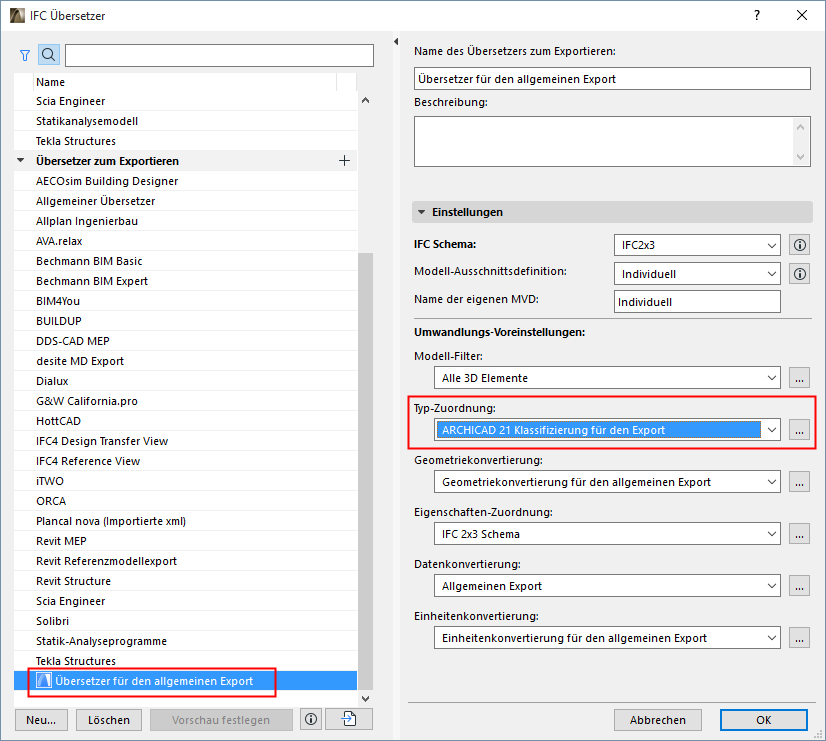
Task: Select Plancal nova (Importierte xml)
Action: click(x=185, y=521)
